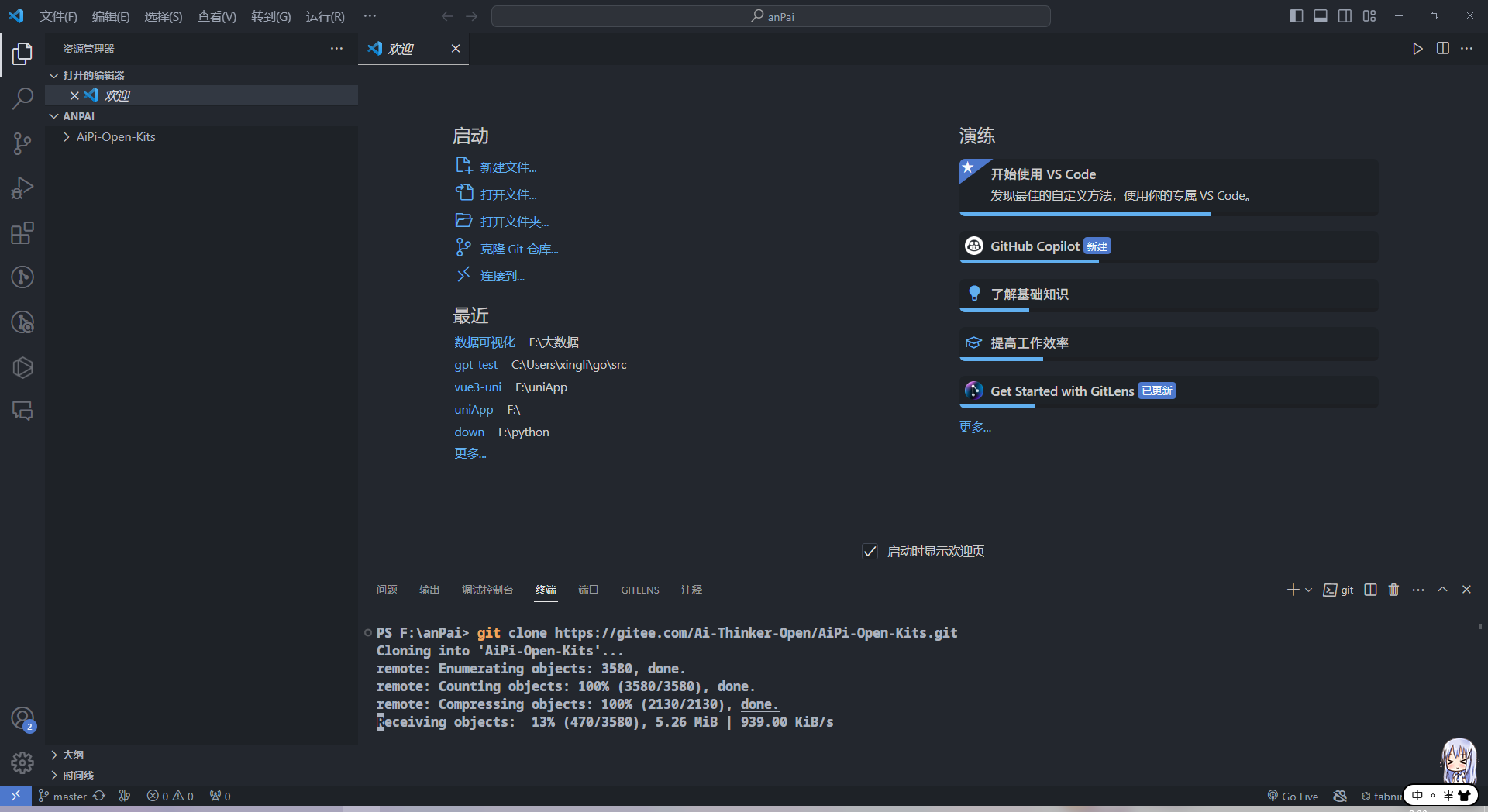Create a new terminal with plus icon
The image size is (1488, 812).
(x=1293, y=590)
